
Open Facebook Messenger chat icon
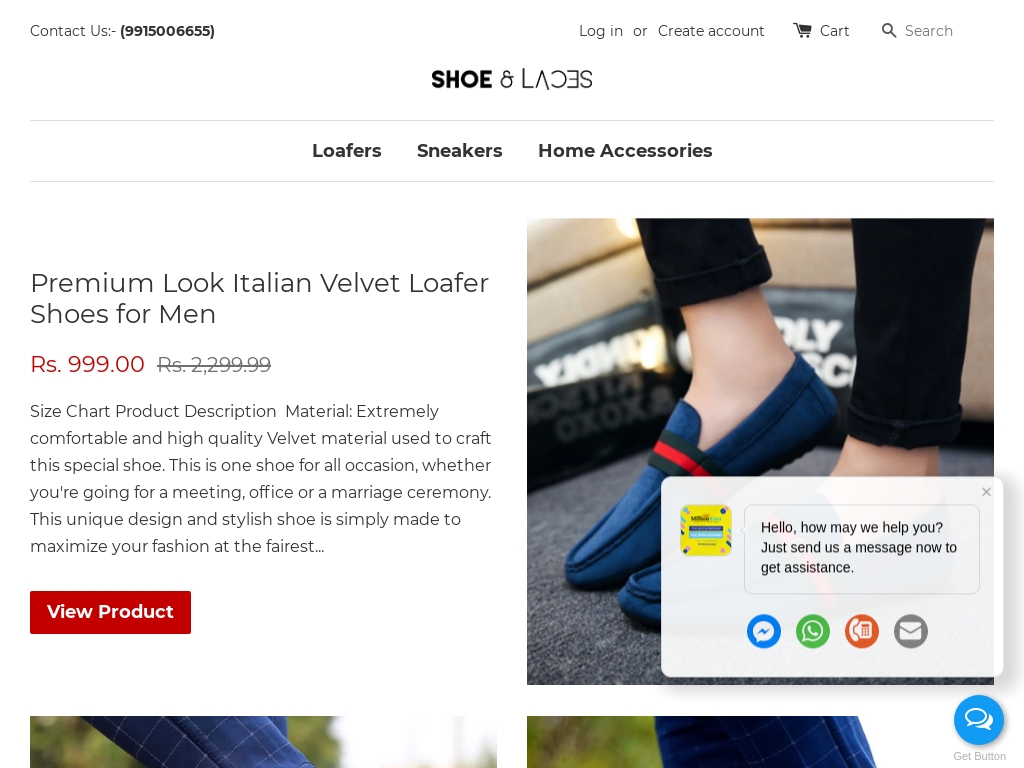click(763, 632)
